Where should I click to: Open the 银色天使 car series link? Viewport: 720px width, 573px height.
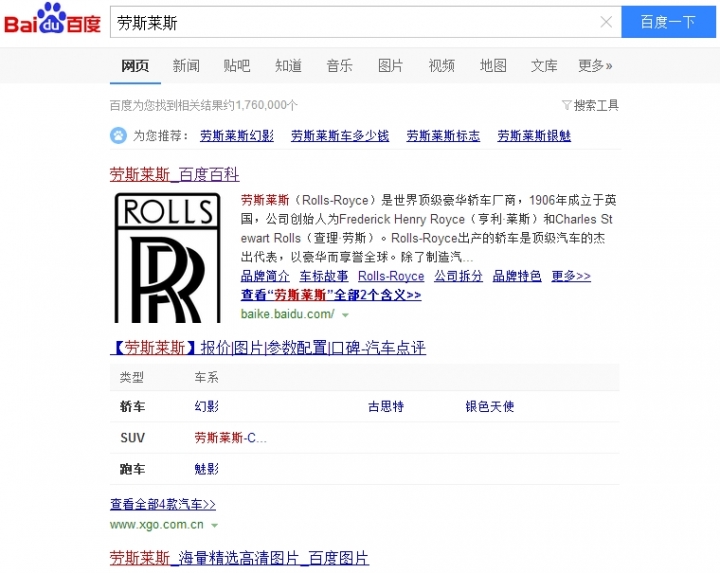point(489,406)
